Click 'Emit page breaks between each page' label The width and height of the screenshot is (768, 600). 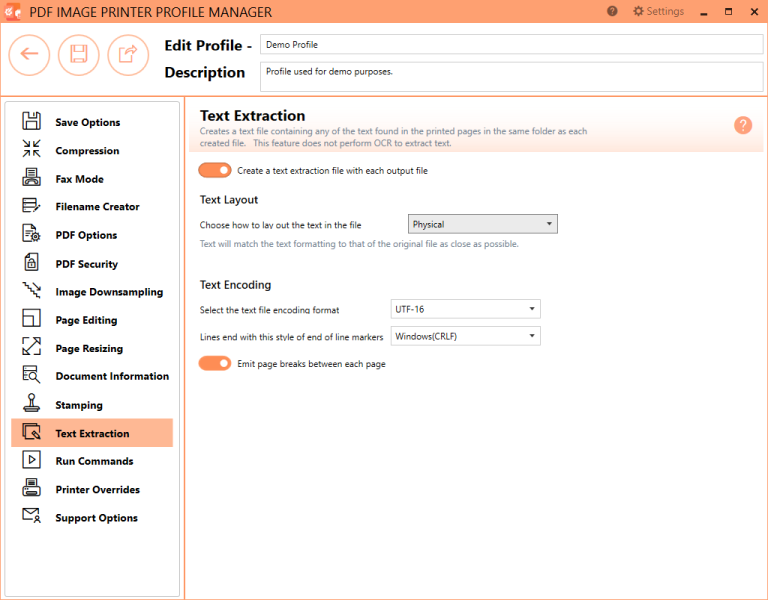(311, 364)
